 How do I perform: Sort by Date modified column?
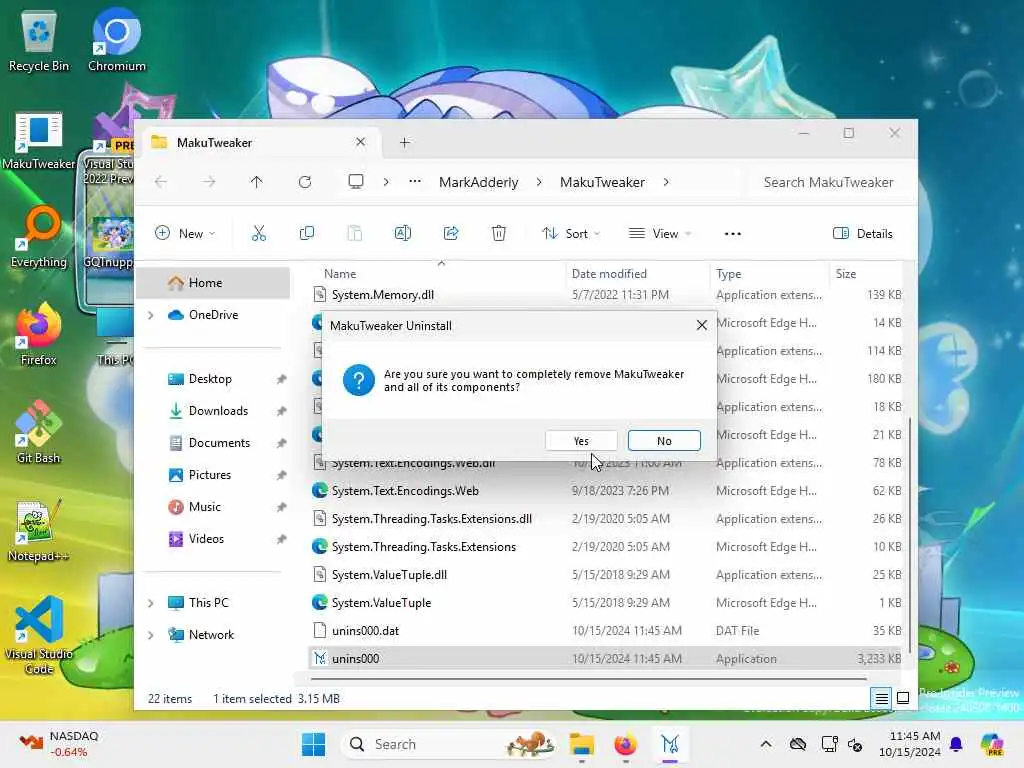(x=637, y=274)
